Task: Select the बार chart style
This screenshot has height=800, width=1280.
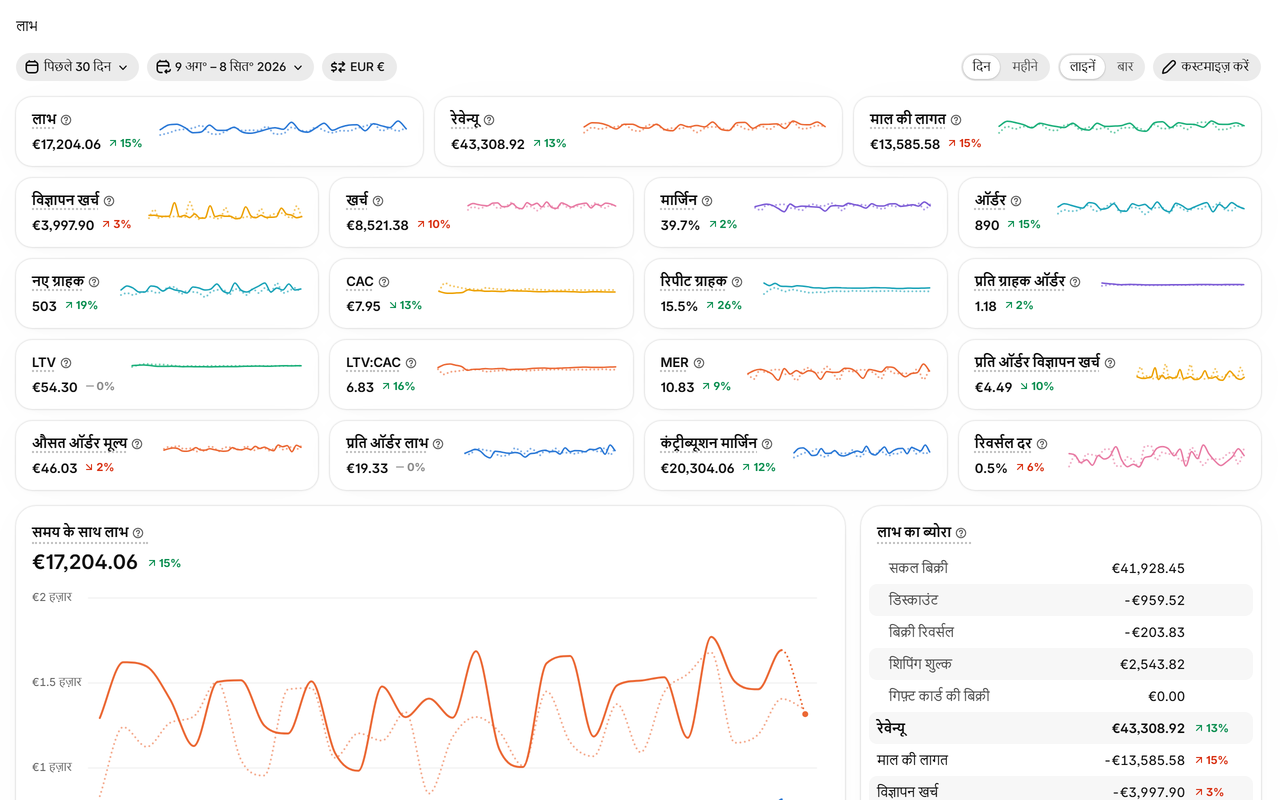Action: tap(1125, 67)
